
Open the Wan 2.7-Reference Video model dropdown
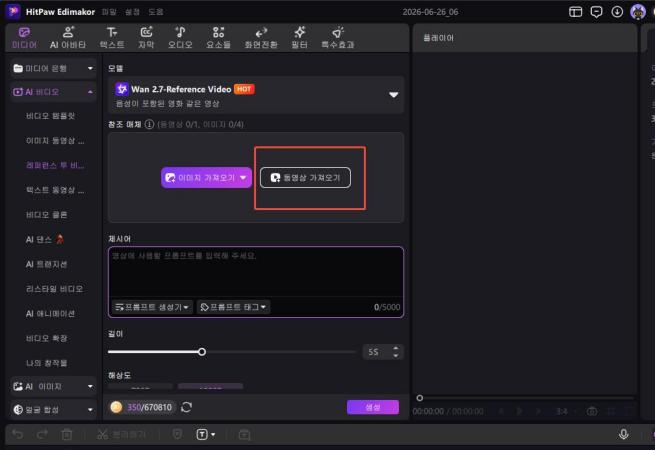click(x=256, y=95)
